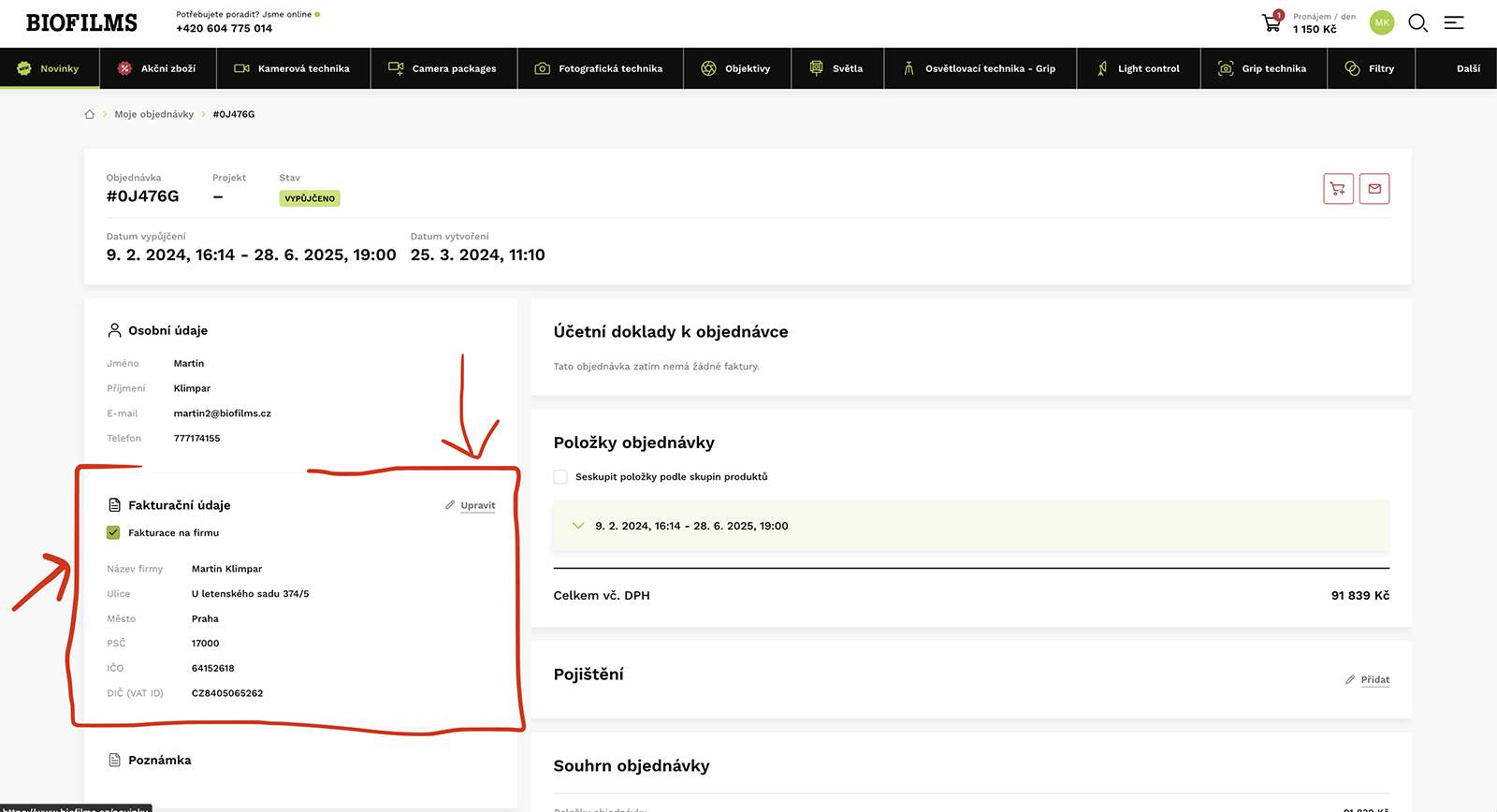Image resolution: width=1497 pixels, height=812 pixels.
Task: Click the pencil icon beside Upravit
Action: (450, 505)
